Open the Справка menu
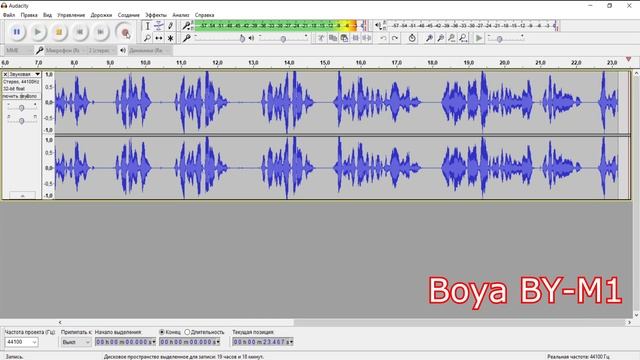This screenshot has height=360, width=640. point(204,15)
